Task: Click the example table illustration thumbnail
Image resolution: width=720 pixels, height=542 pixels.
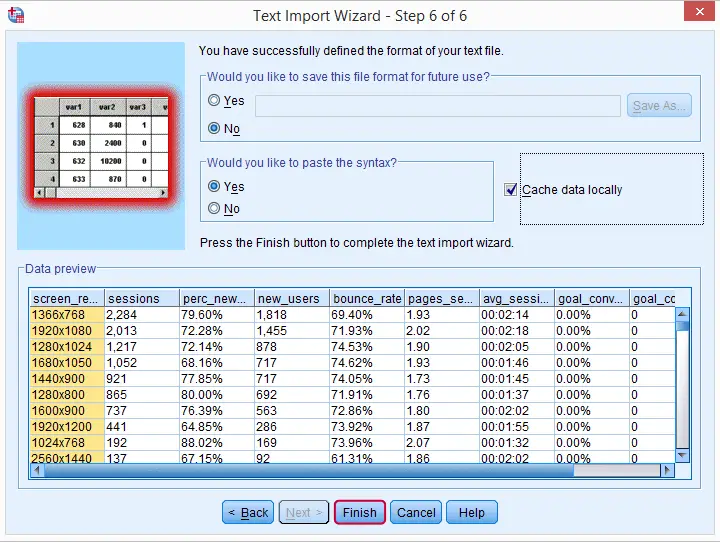Action: pos(101,147)
